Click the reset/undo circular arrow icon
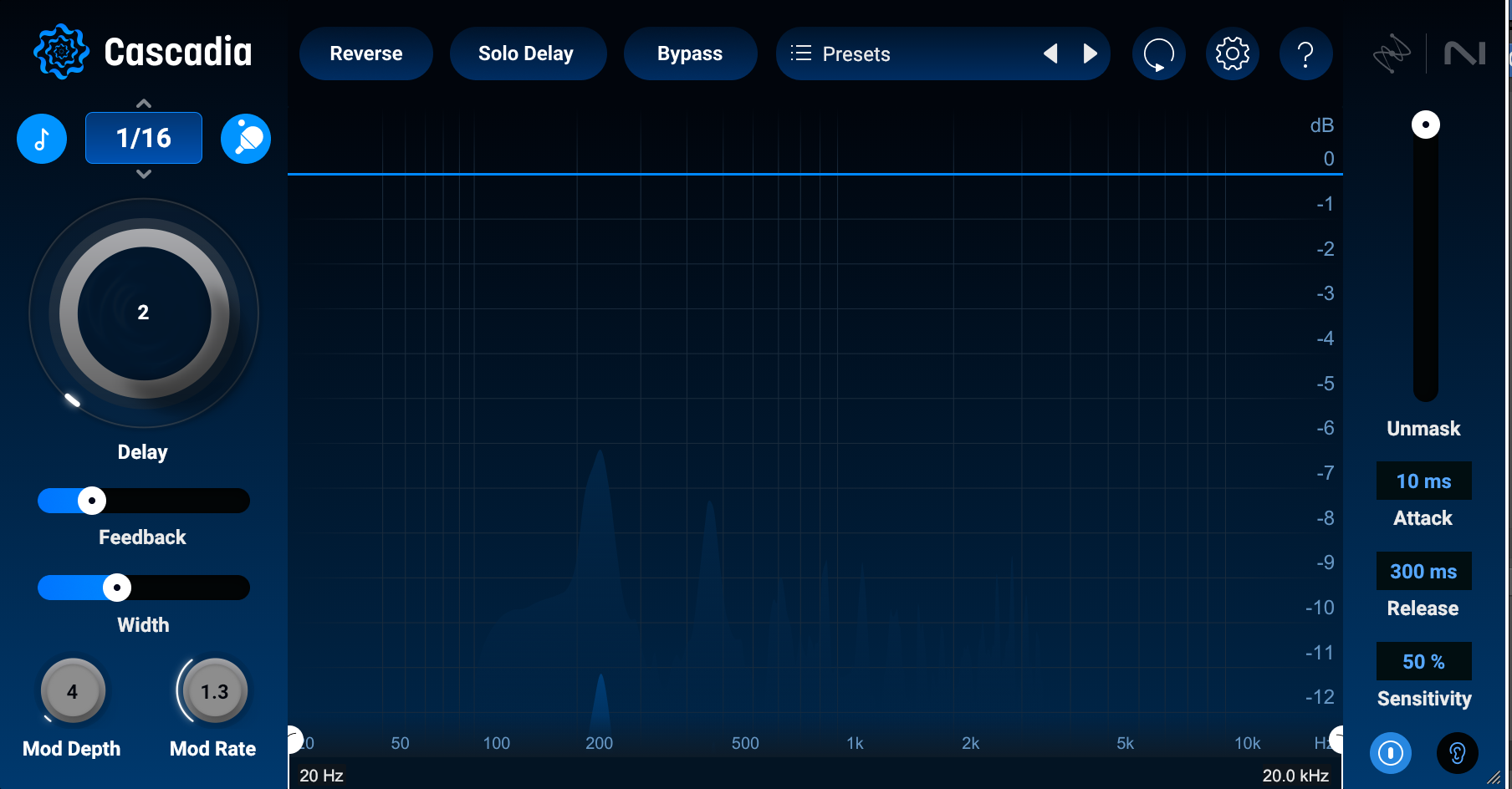This screenshot has width=1512, height=789. coord(1159,53)
